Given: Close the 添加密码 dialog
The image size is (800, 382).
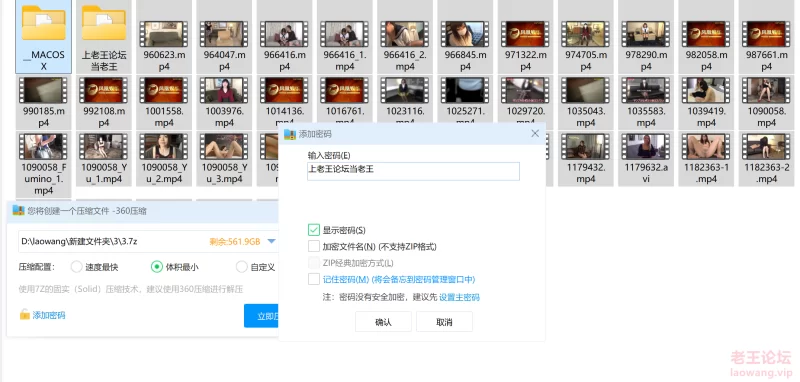Looking at the screenshot, I should 535,134.
